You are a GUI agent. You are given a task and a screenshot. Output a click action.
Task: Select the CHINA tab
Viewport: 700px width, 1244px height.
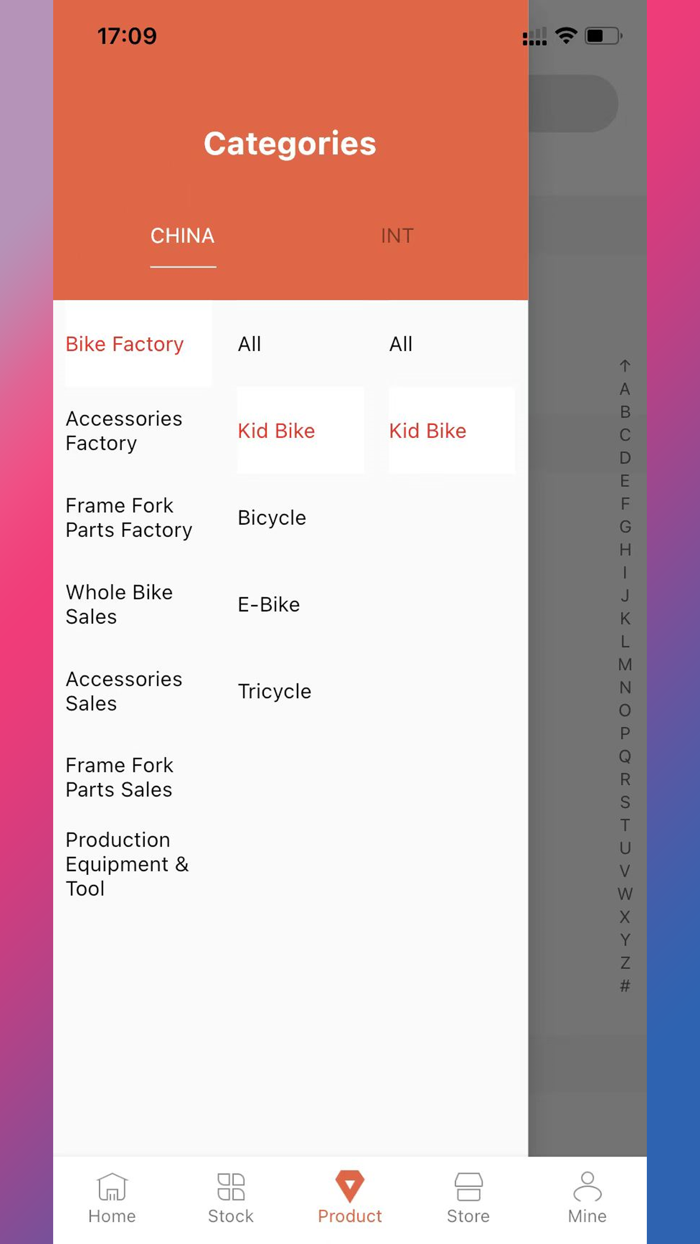pyautogui.click(x=182, y=236)
